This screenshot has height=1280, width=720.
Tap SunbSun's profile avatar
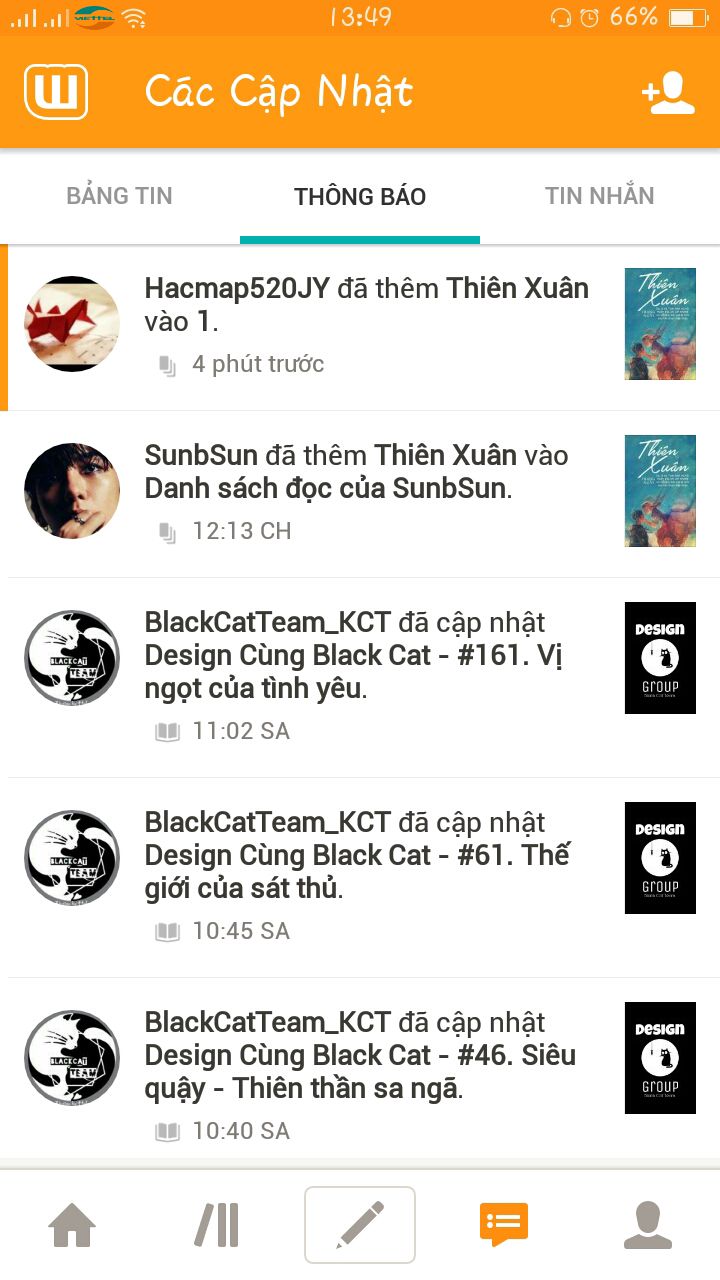click(72, 491)
